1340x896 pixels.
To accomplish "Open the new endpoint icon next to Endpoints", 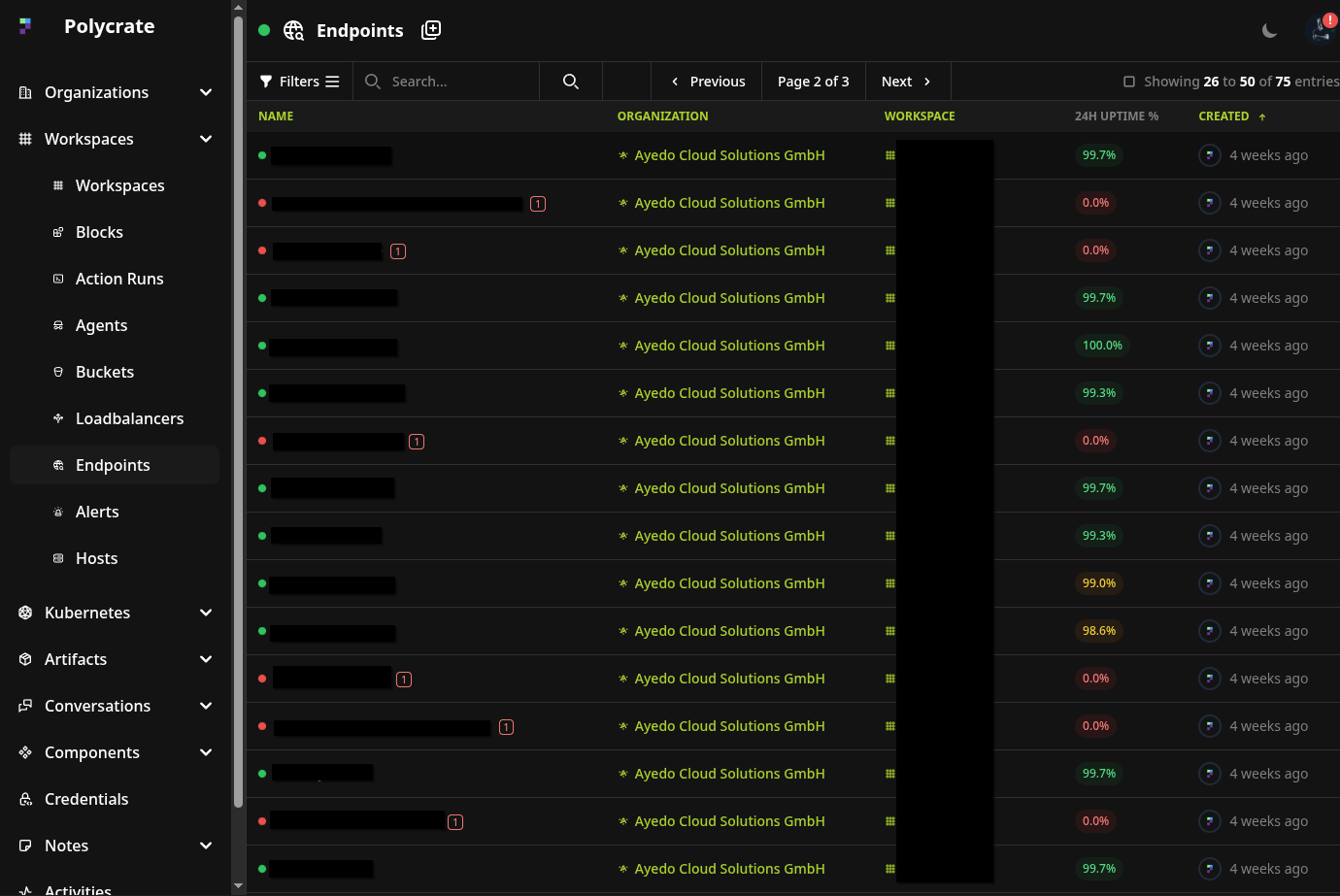I will (430, 30).
